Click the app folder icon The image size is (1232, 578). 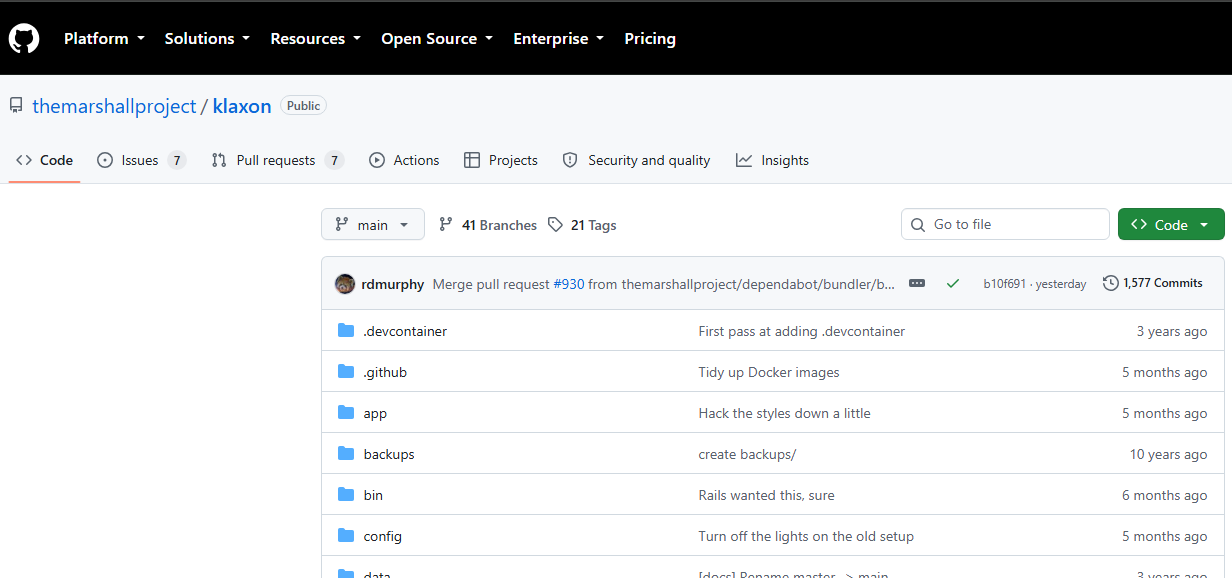click(346, 413)
